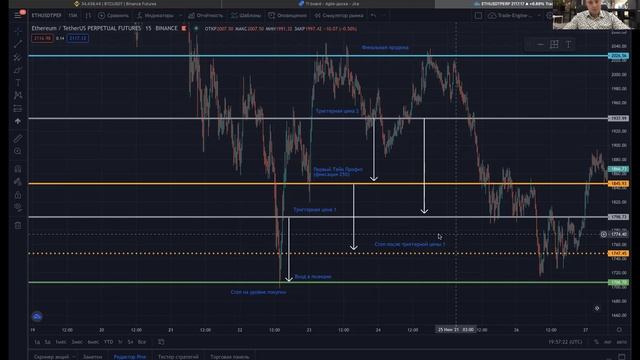Click the red sell price box
Screen dimensions: 640x360
point(42,38)
